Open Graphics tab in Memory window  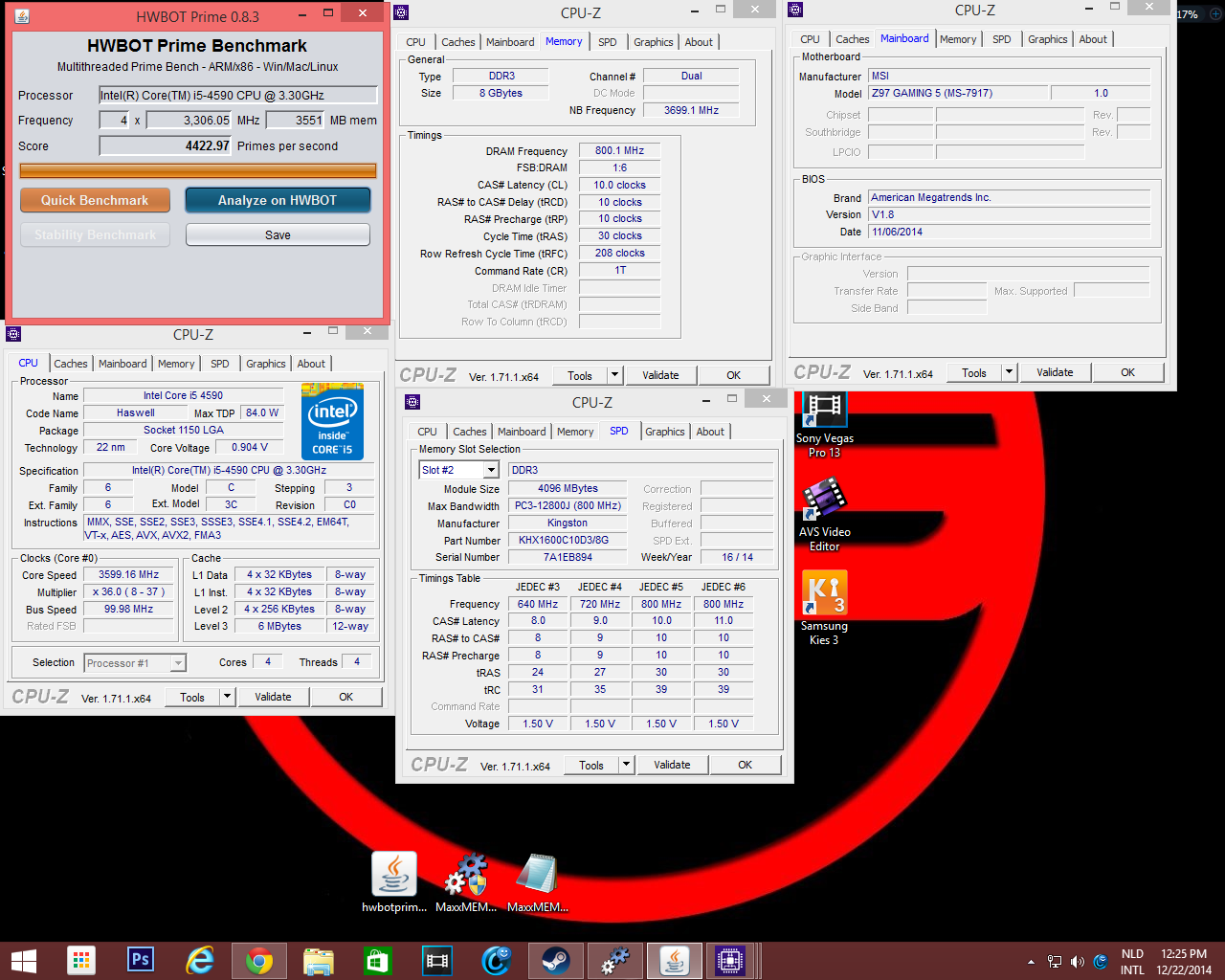654,42
